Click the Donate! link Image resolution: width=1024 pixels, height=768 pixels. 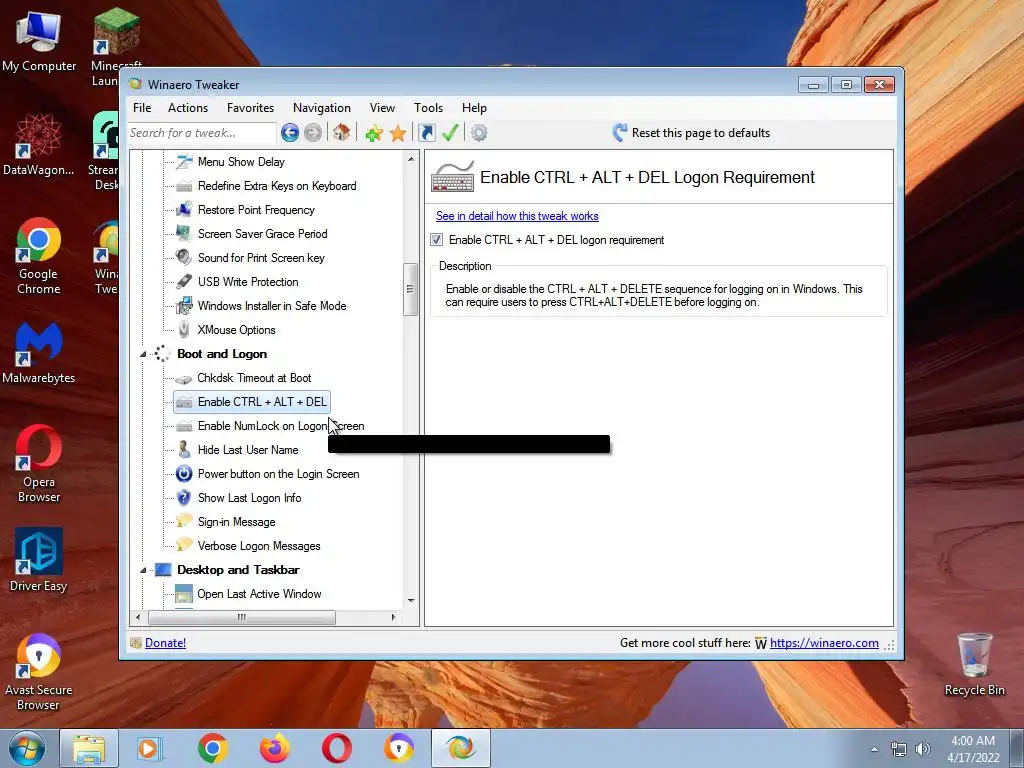(x=165, y=643)
